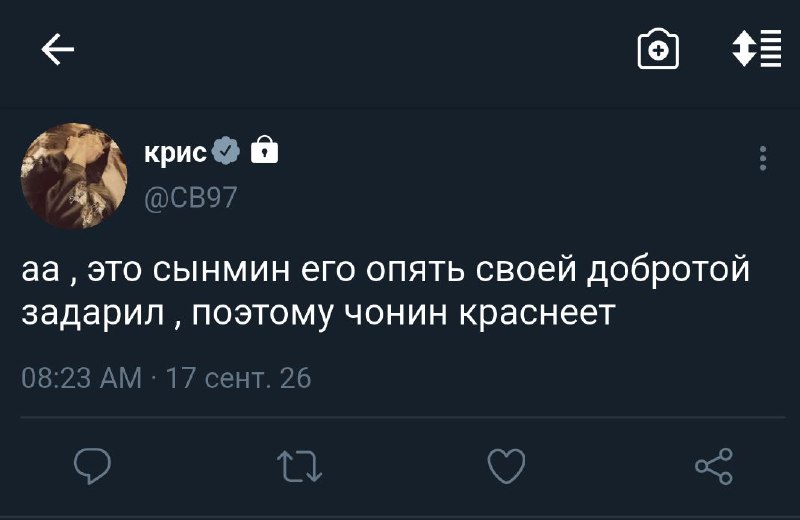
Task: Share the tweet via share icon
Action: click(x=714, y=466)
